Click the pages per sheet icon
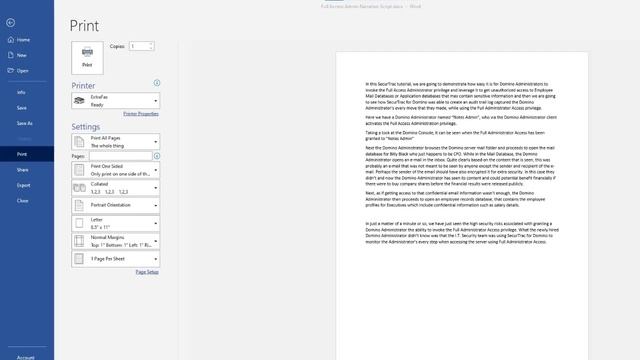640x360 pixels. (79, 259)
